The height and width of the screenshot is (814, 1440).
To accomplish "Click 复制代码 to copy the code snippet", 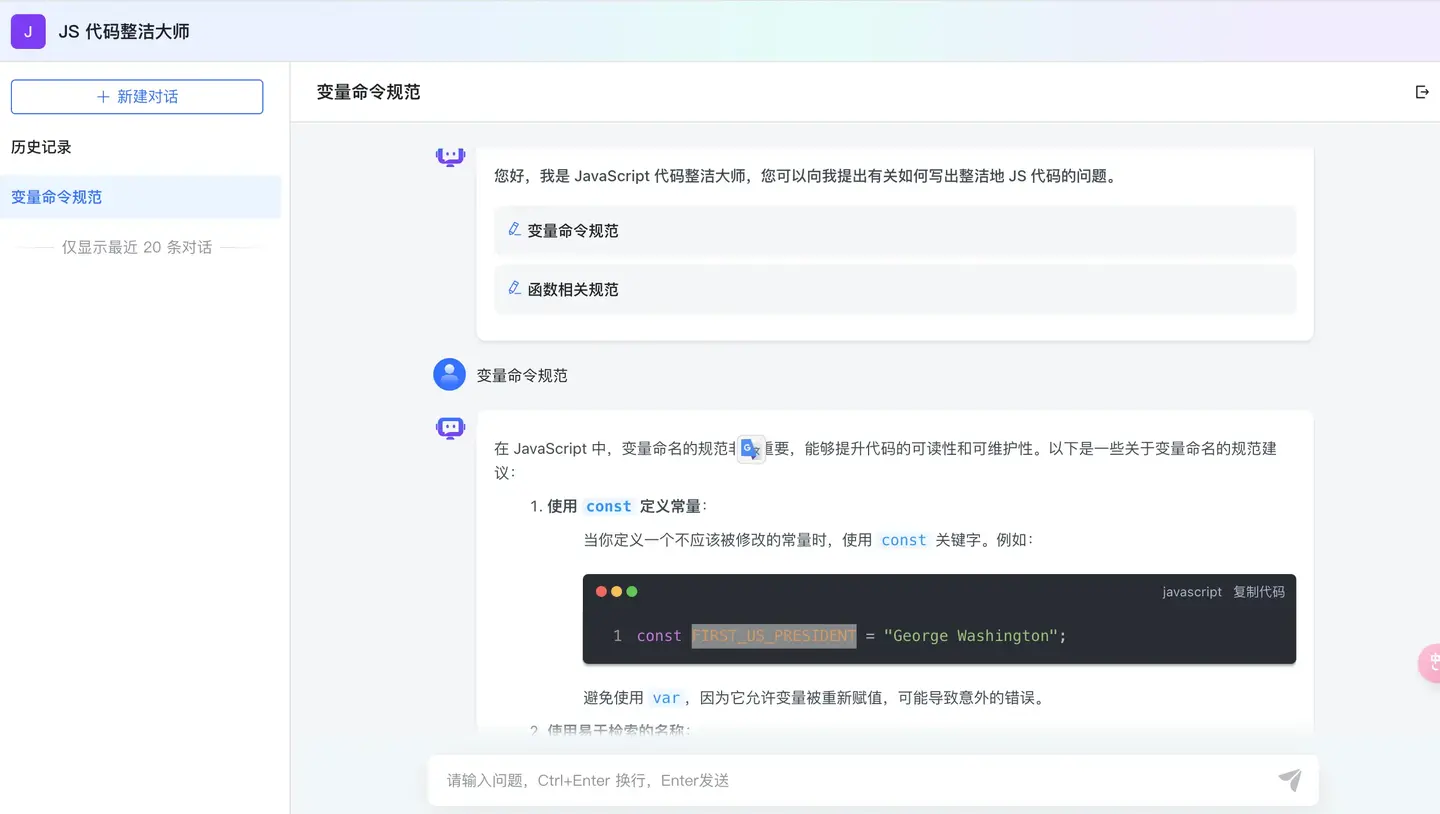I will coord(1258,591).
